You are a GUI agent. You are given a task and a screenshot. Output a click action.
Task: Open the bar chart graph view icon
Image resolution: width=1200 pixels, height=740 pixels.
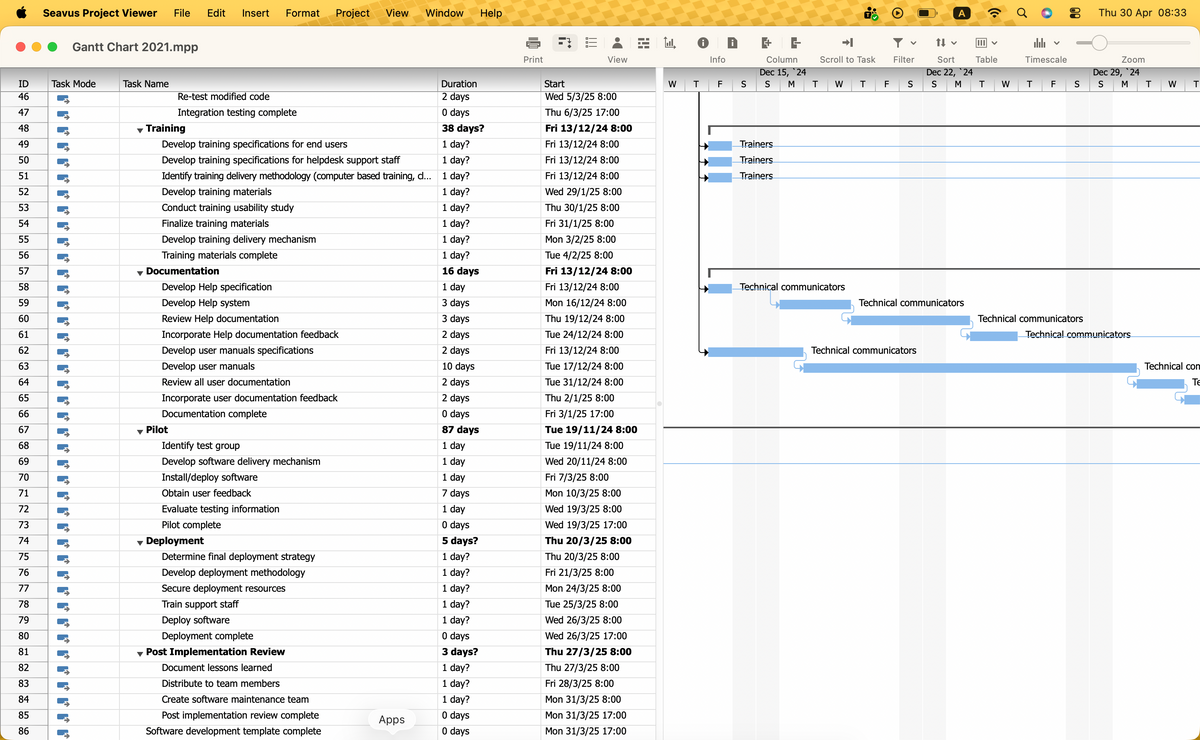click(x=670, y=43)
